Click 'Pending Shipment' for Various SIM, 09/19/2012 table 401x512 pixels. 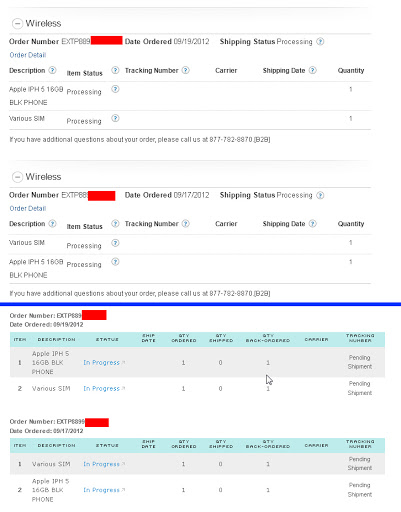point(360,388)
